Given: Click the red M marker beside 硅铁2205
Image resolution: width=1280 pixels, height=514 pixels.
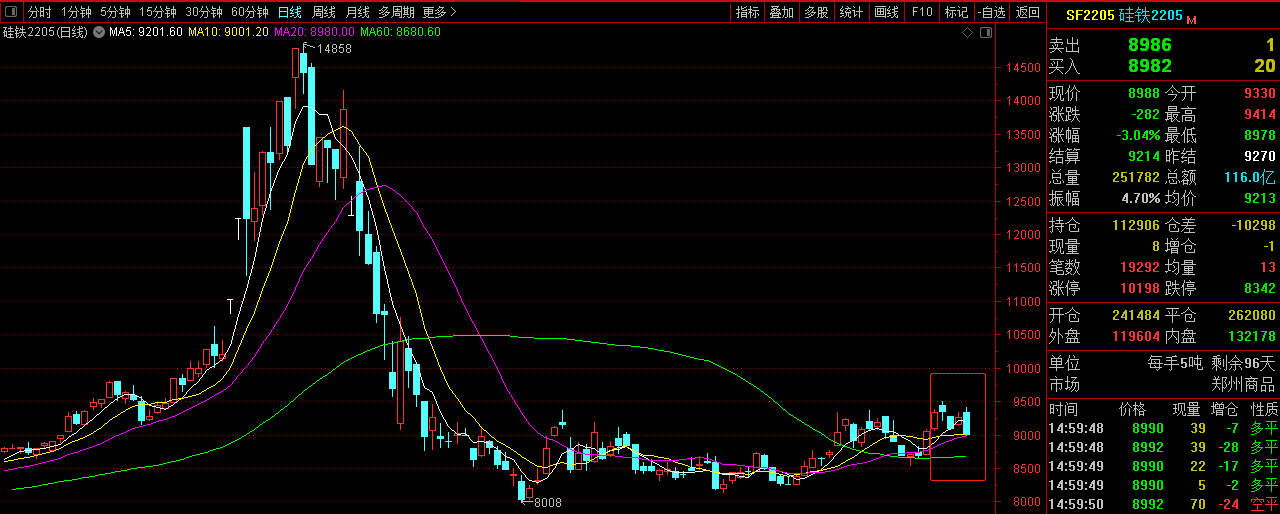Looking at the screenshot, I should [1192, 18].
